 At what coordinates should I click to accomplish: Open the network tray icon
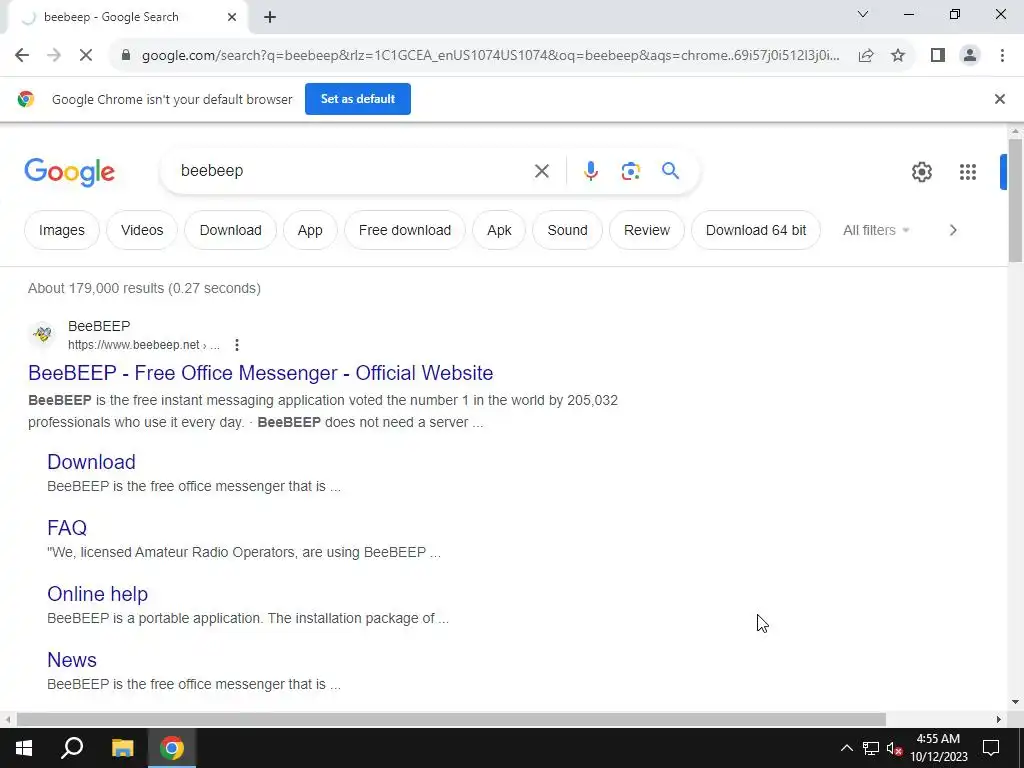tap(871, 748)
